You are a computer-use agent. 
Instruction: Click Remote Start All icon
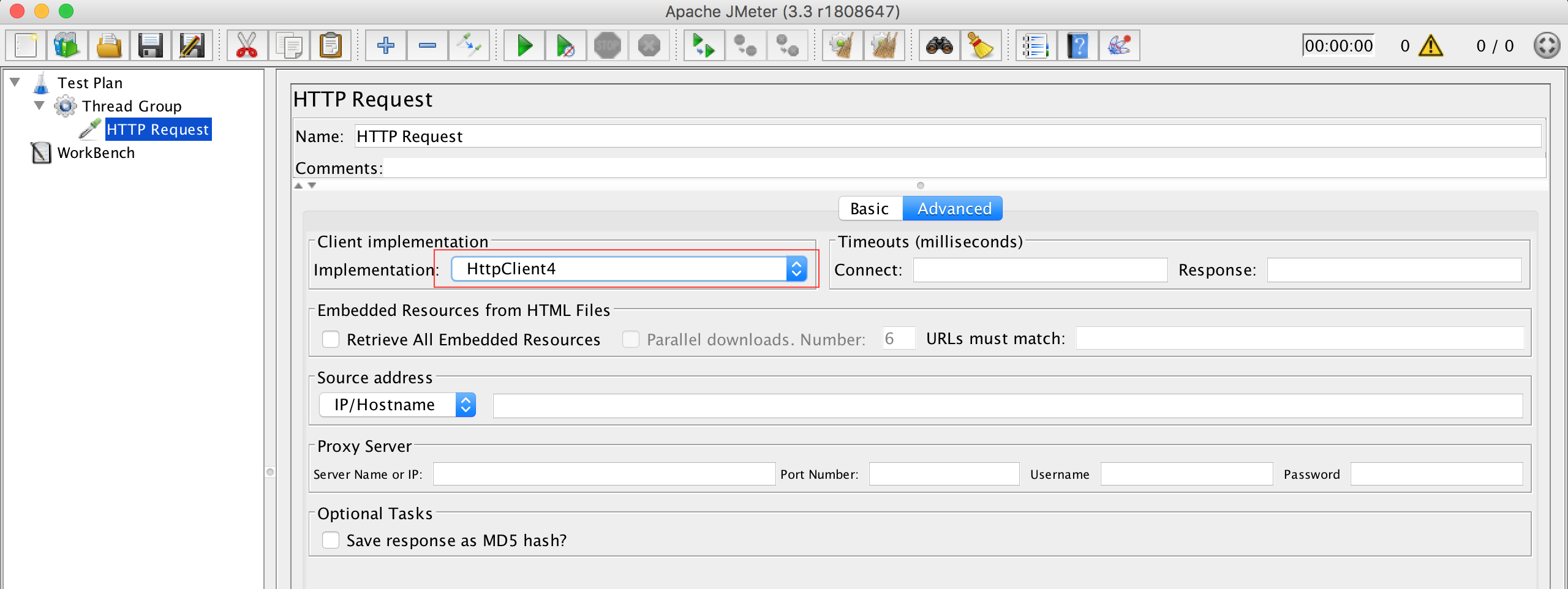click(x=704, y=45)
